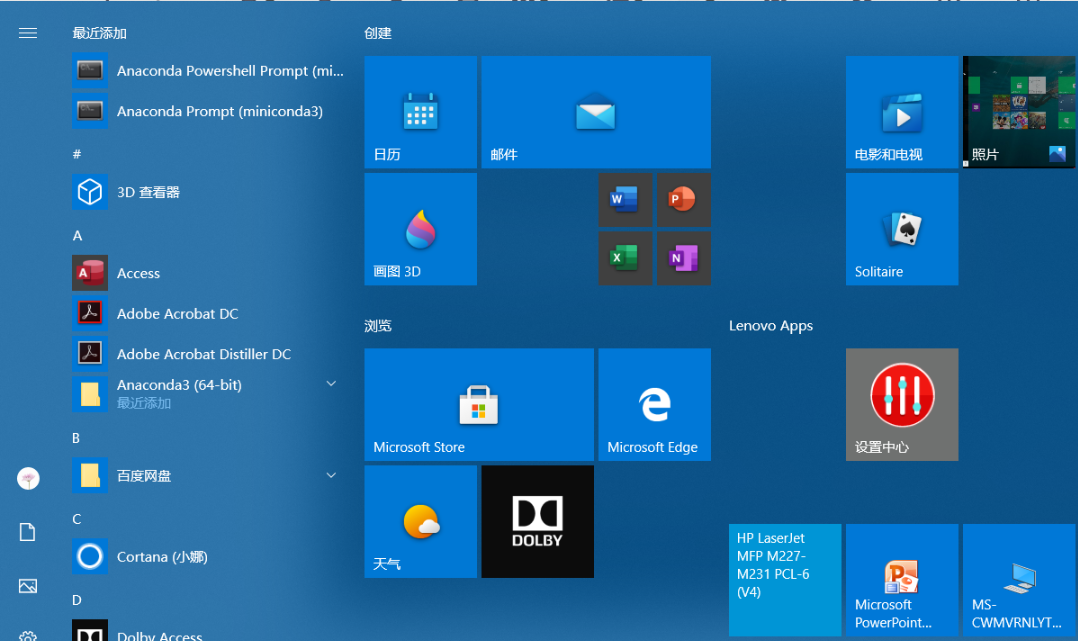The image size is (1078, 641).
Task: Click the 浏览 tile group title
Action: click(x=378, y=325)
